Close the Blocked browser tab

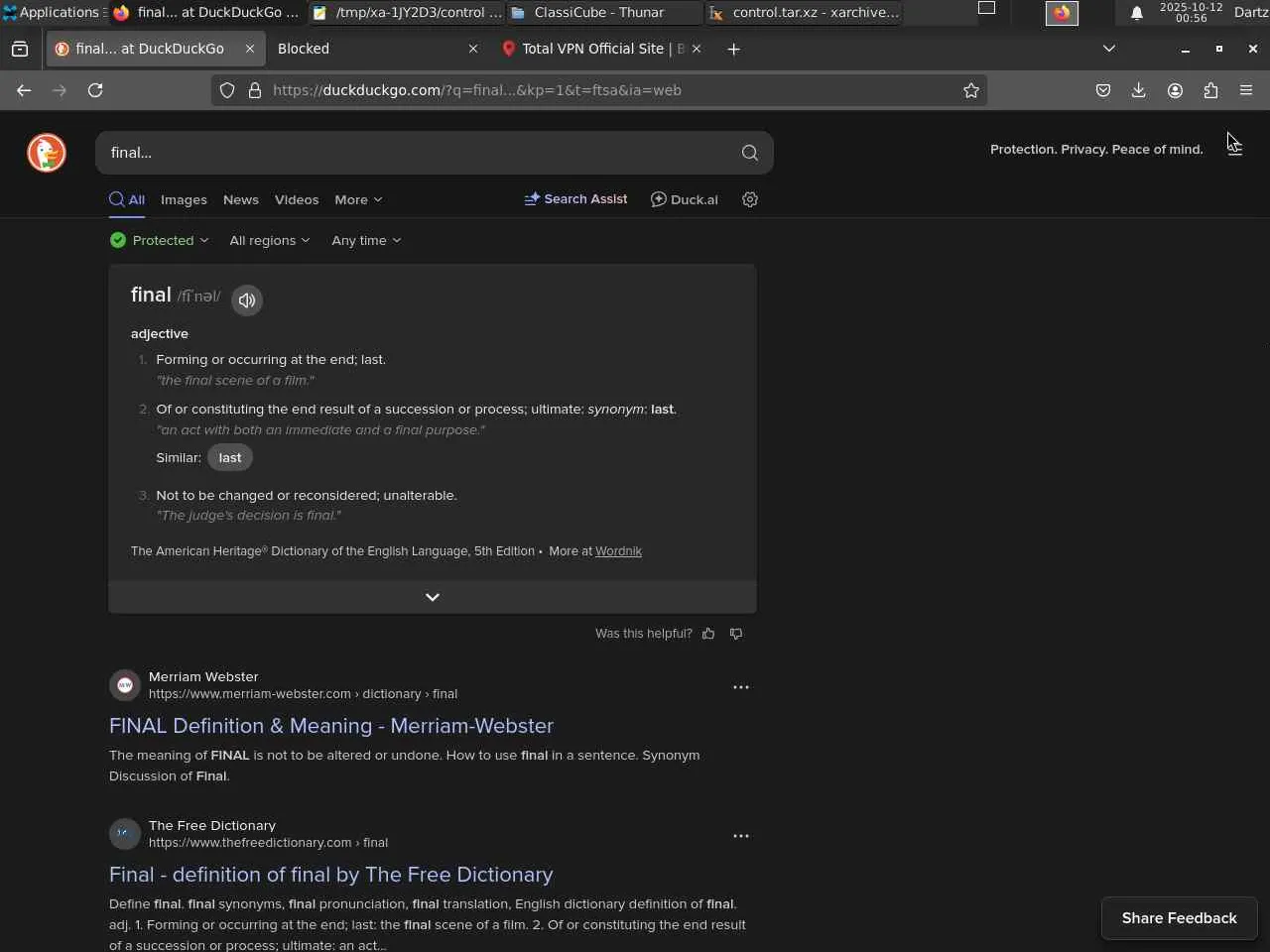pyautogui.click(x=473, y=49)
